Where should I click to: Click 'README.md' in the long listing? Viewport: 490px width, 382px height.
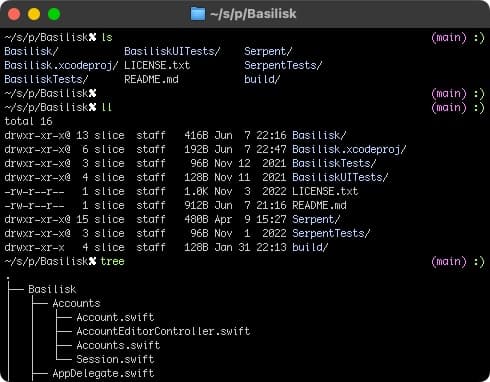[319, 205]
